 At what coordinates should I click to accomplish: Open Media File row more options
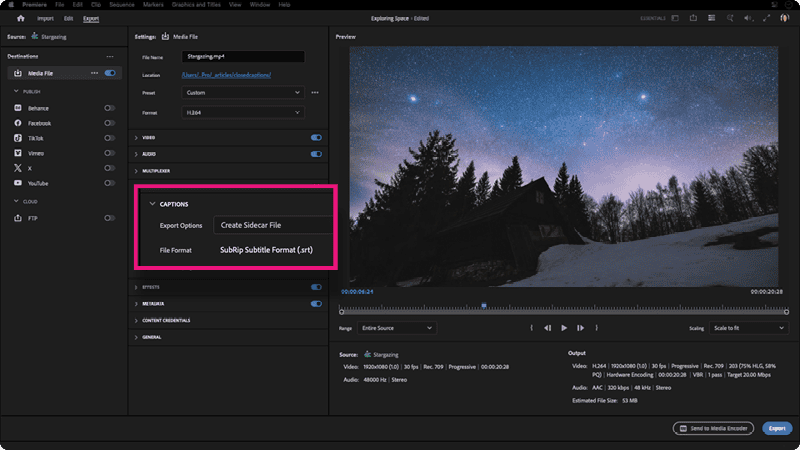tap(94, 73)
